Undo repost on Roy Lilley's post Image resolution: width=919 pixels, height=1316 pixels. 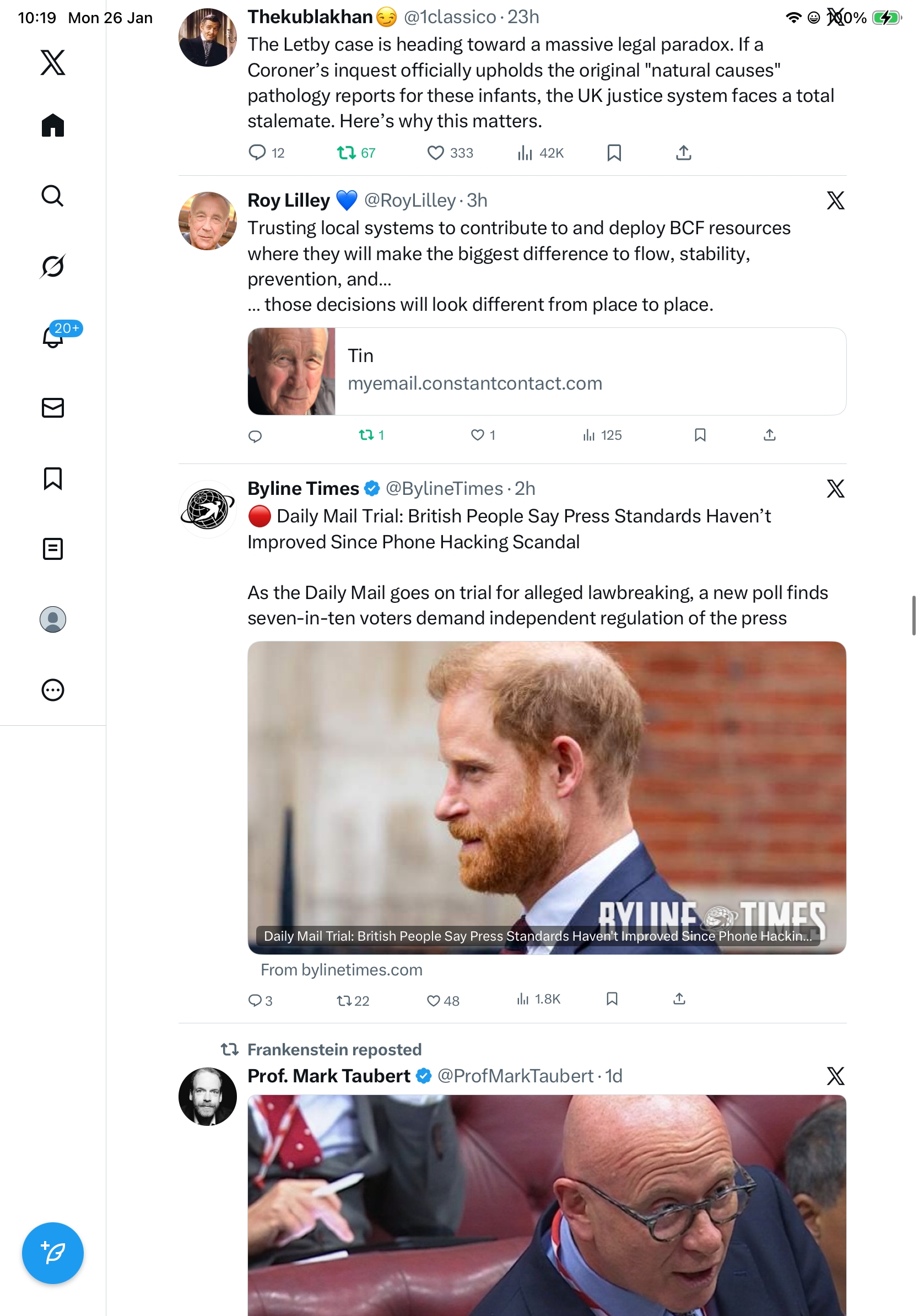tap(366, 435)
